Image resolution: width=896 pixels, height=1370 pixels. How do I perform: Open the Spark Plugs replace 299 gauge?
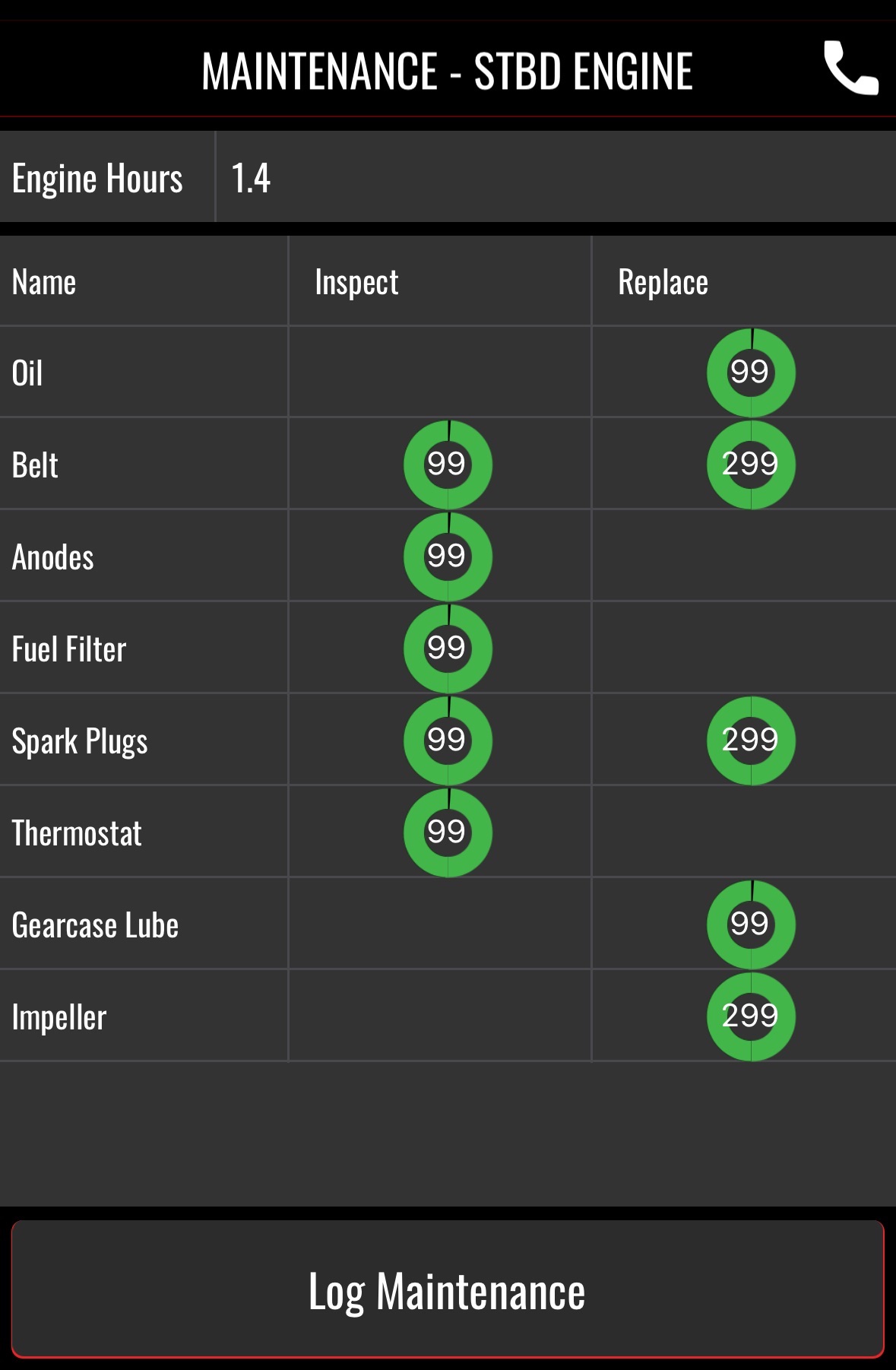pyautogui.click(x=751, y=740)
